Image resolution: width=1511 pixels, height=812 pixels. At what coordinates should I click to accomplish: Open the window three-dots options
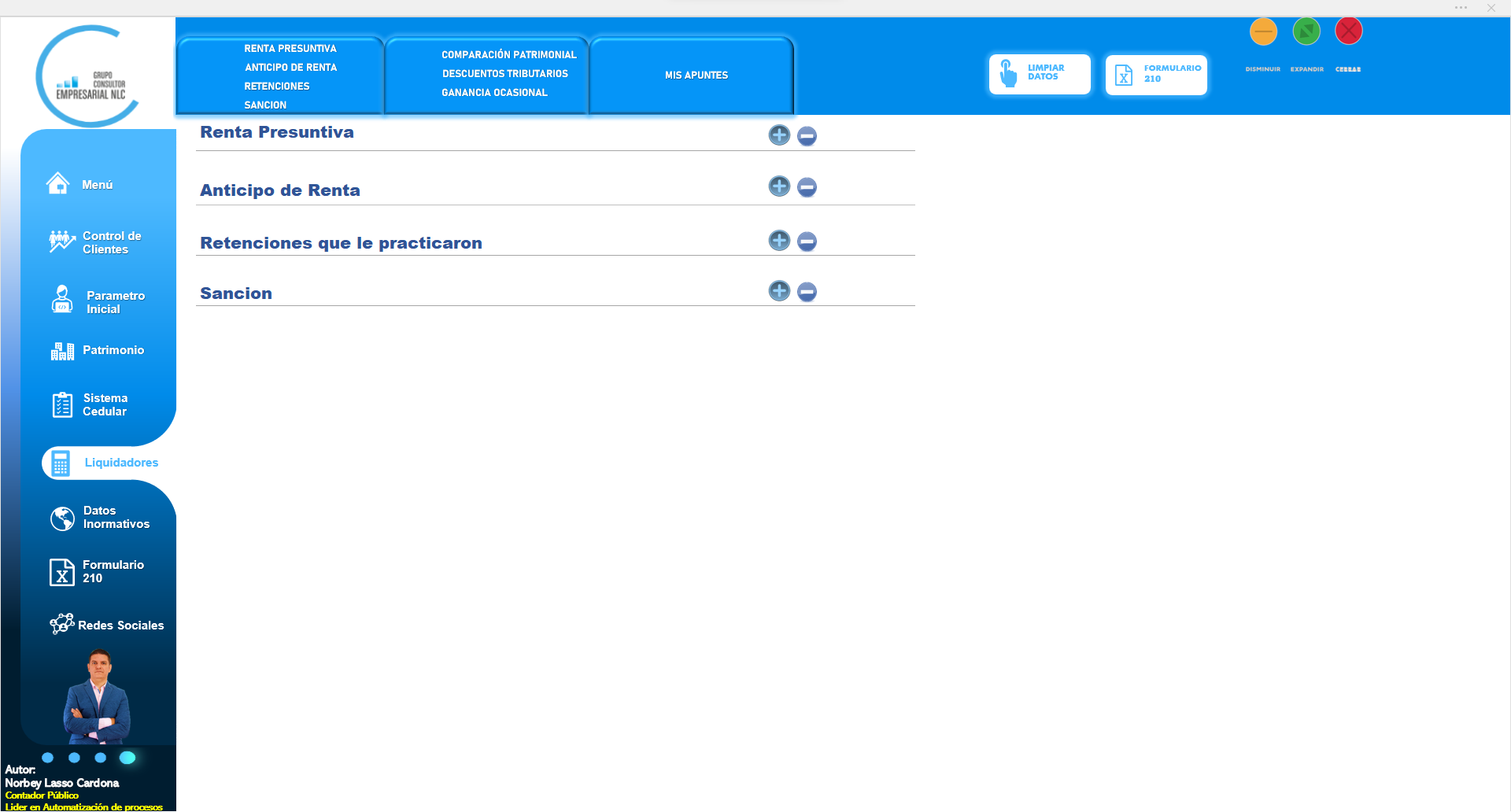1461,8
